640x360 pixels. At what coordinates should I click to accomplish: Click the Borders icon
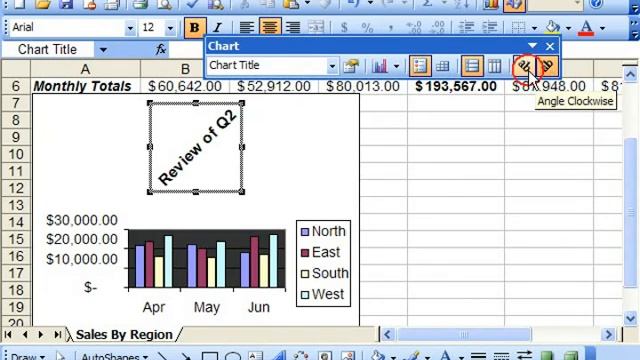click(518, 27)
